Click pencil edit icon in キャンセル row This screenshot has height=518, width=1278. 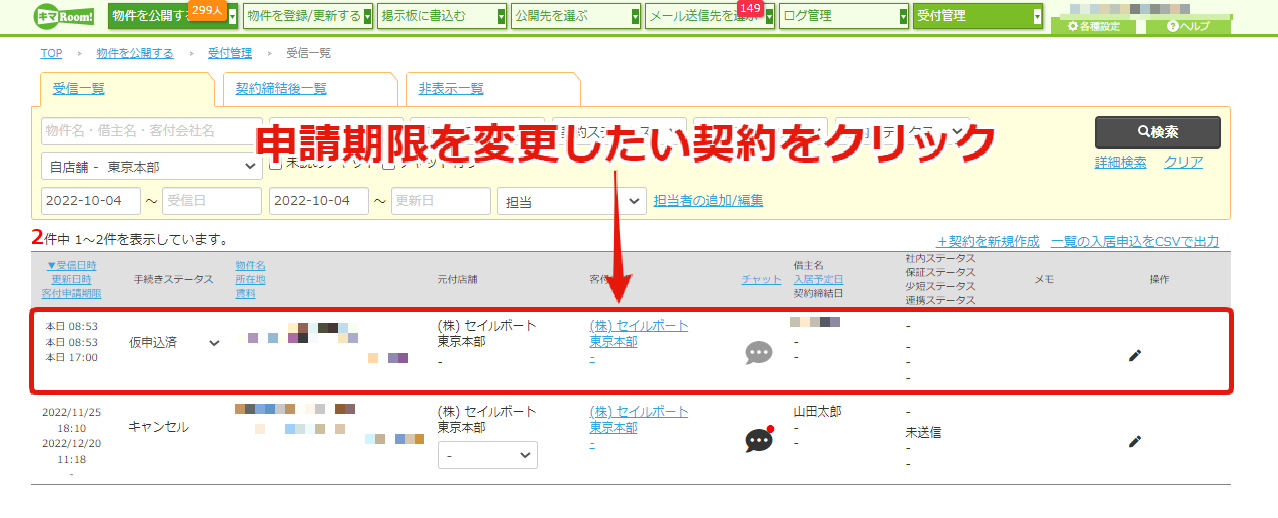[1135, 441]
